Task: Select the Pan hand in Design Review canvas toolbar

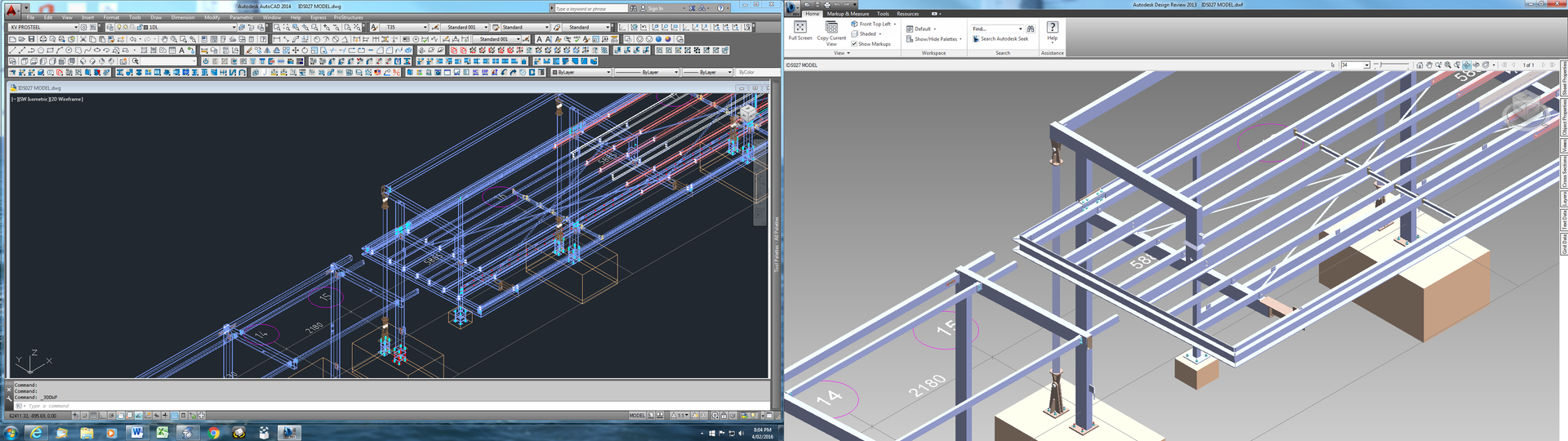Action: point(1429,65)
